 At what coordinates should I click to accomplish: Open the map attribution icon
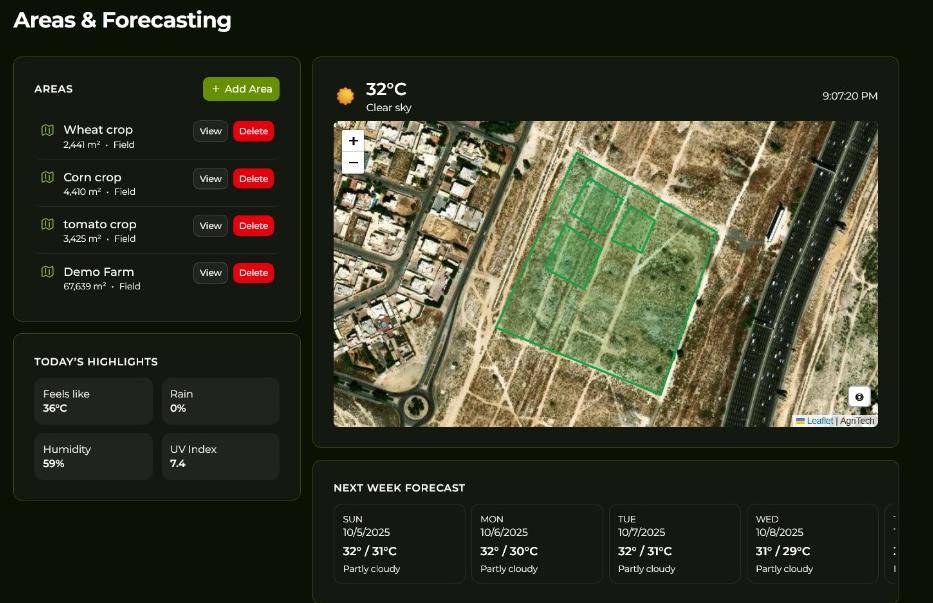tap(858, 396)
